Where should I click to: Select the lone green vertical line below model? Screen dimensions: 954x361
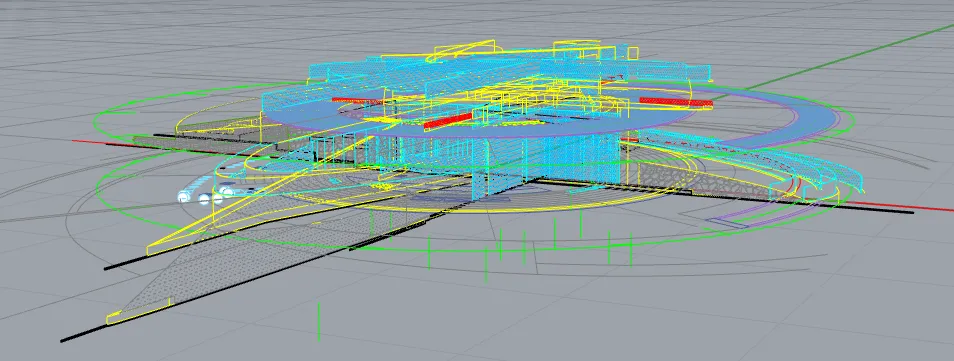tap(319, 321)
